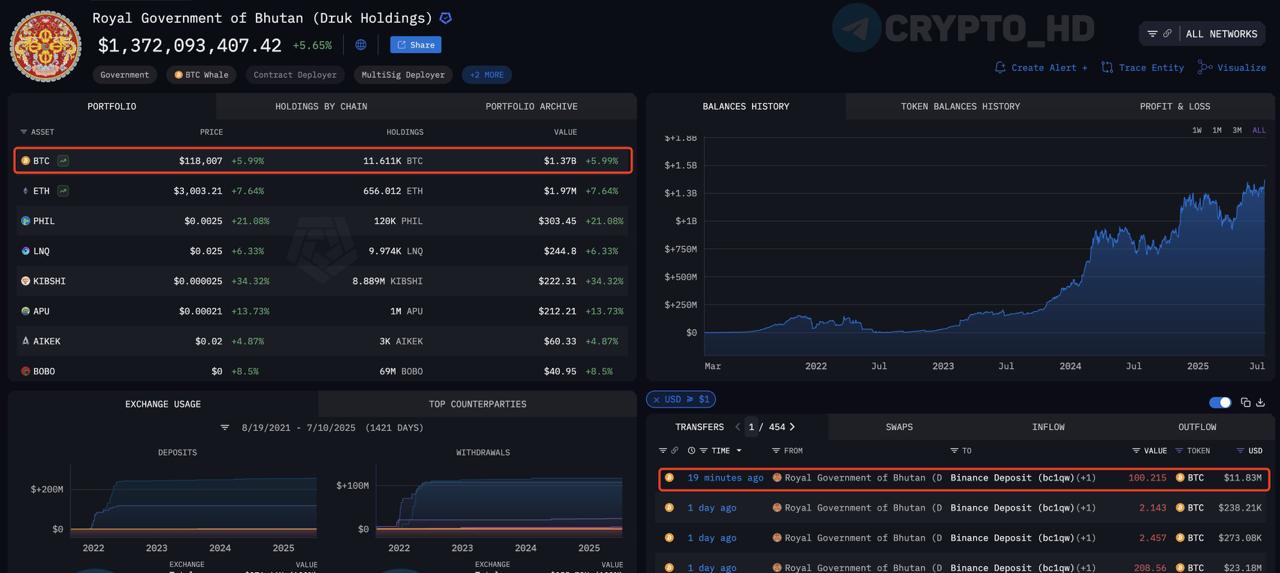Open the PROFIT & LOSS tab
Viewport: 1280px width, 573px height.
click(1175, 106)
